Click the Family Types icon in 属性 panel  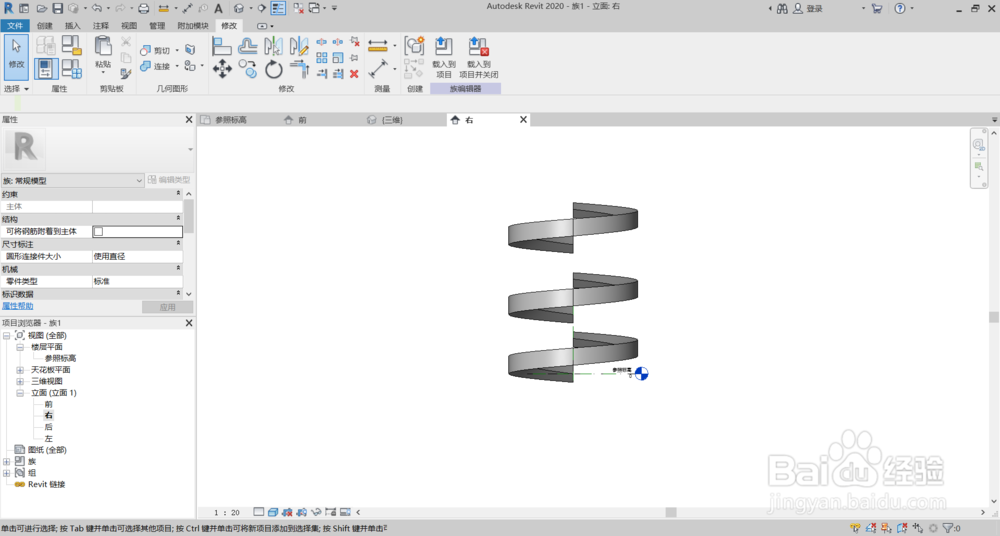(71, 68)
